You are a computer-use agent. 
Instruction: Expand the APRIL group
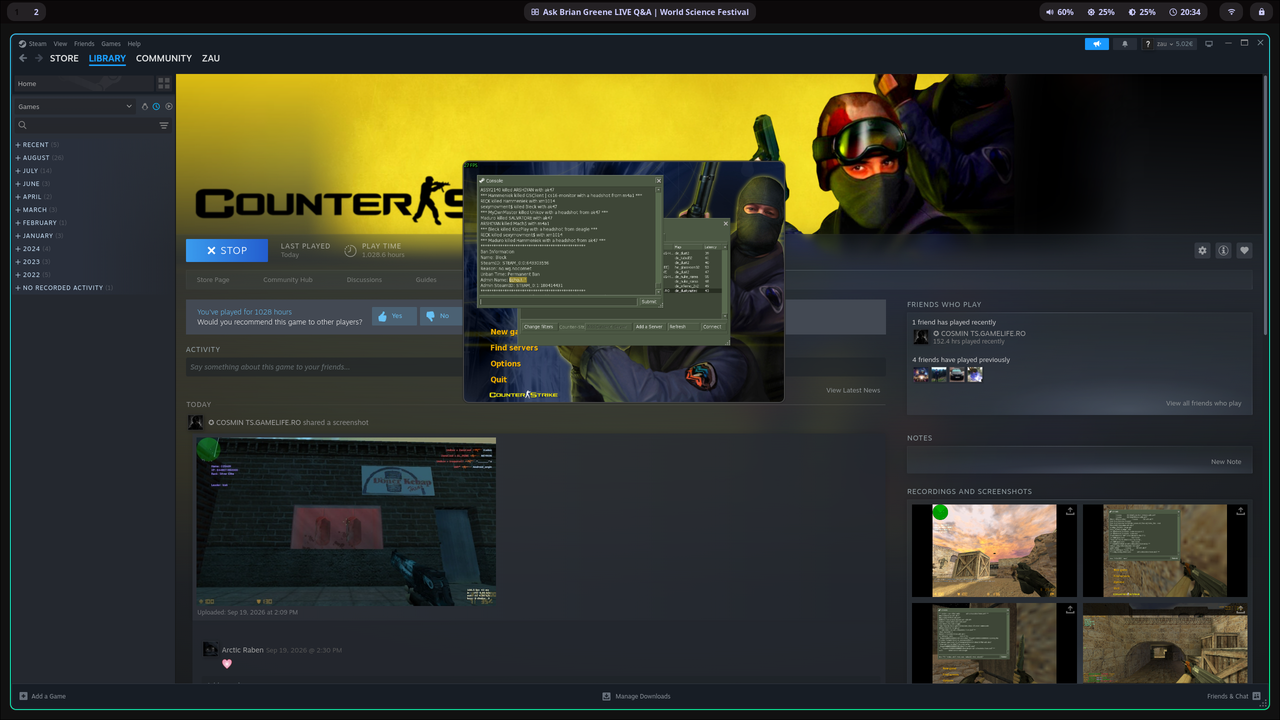(33, 197)
